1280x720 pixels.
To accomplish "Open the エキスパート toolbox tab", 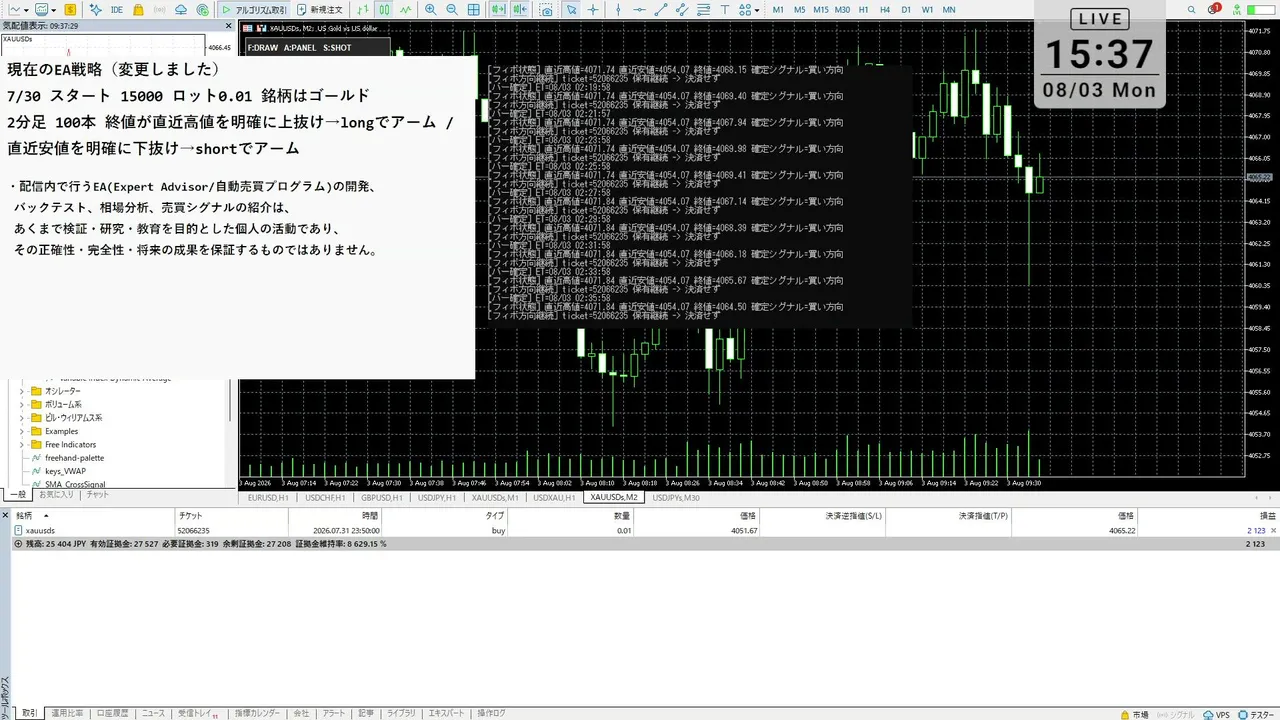I will click(x=446, y=714).
